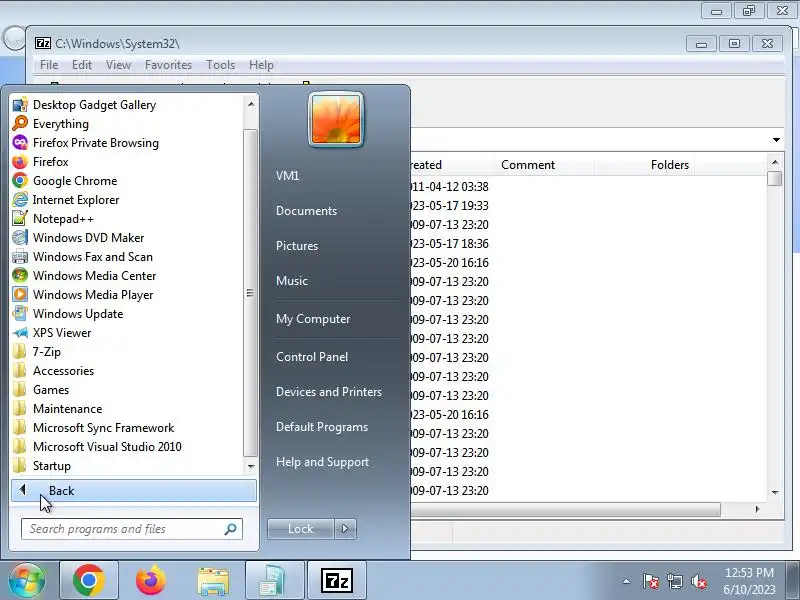This screenshot has height=600, width=800.
Task: Open Firefox Private Browsing entry
Action: point(95,143)
